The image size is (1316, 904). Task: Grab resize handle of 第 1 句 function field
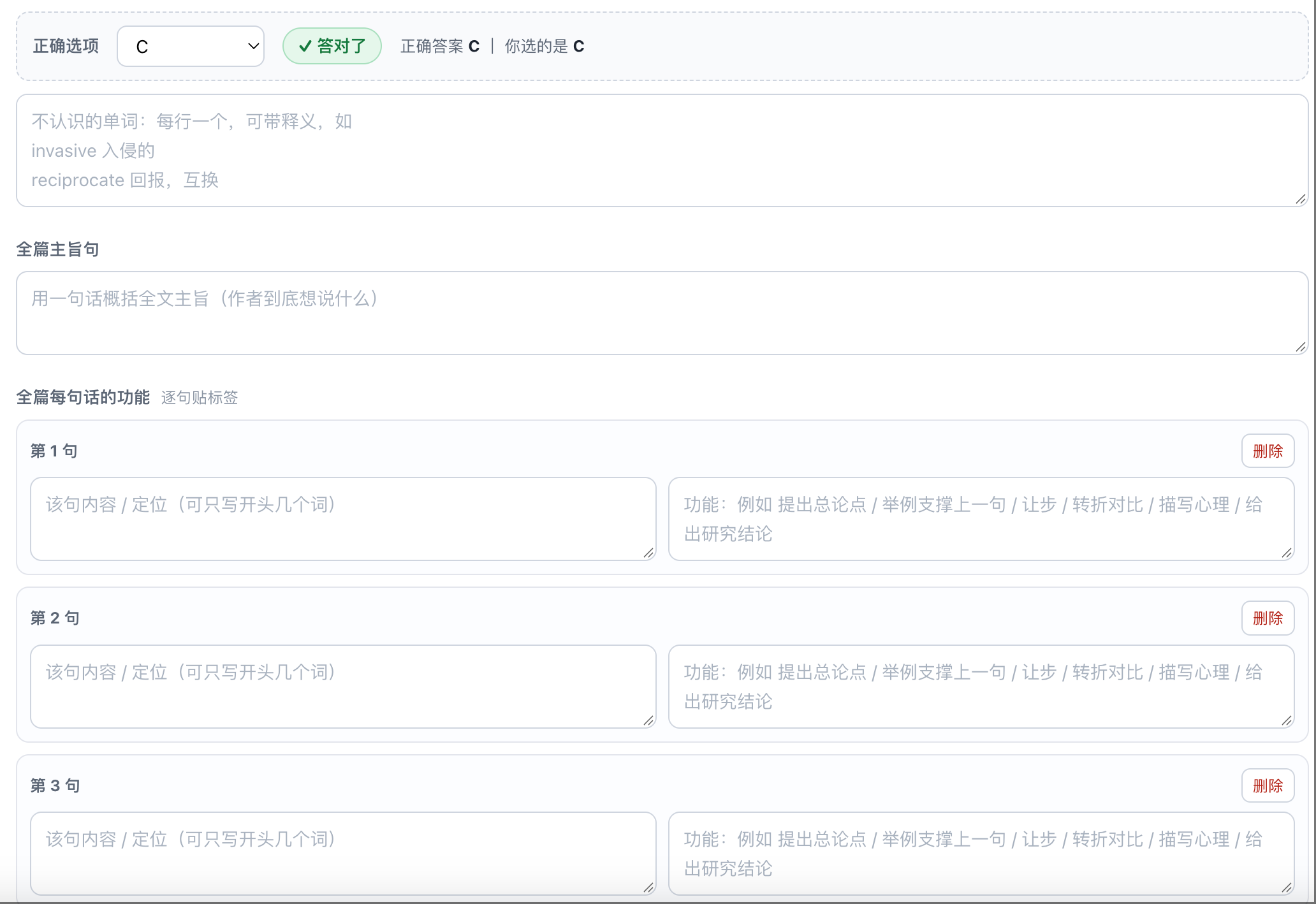pos(1287,553)
